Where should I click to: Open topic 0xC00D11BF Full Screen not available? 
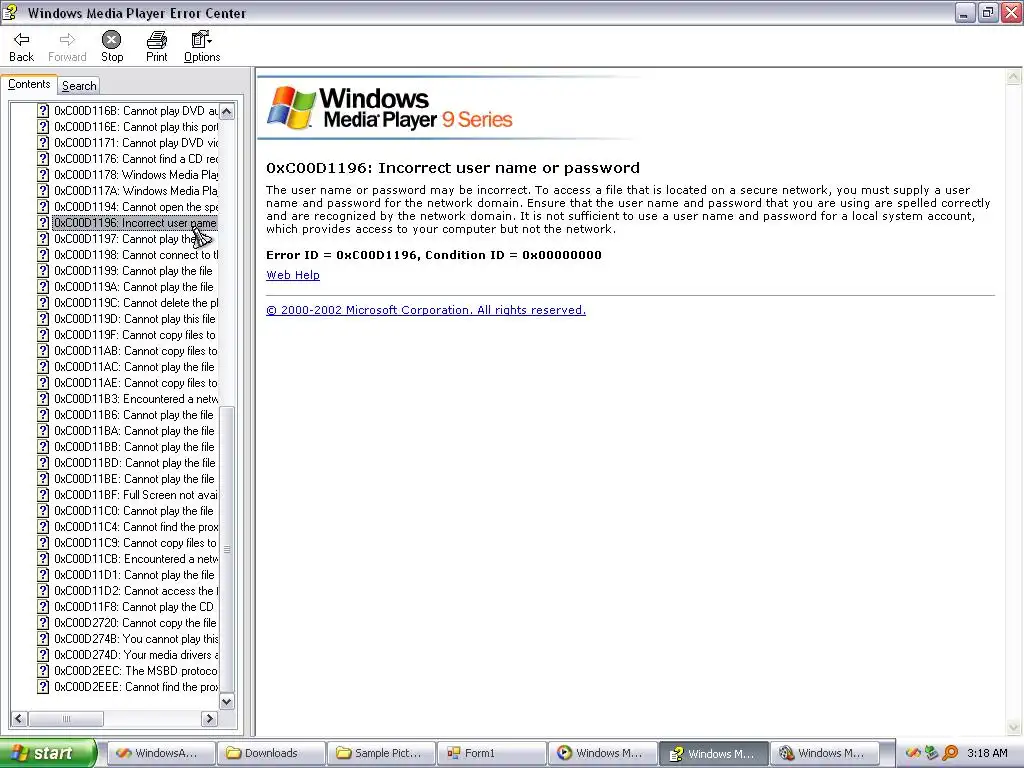click(136, 495)
